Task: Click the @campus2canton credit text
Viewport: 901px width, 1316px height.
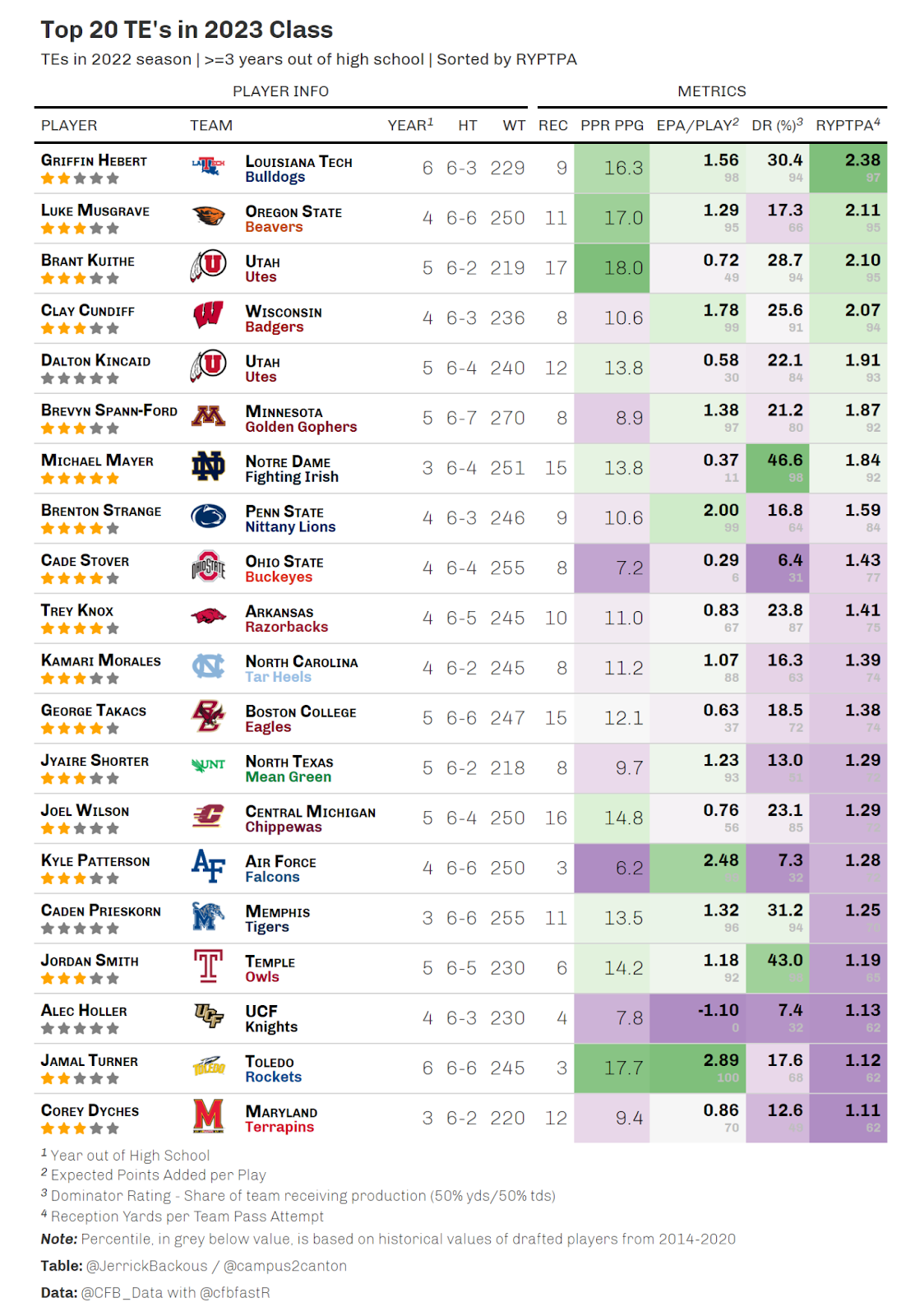Action: [x=285, y=1266]
